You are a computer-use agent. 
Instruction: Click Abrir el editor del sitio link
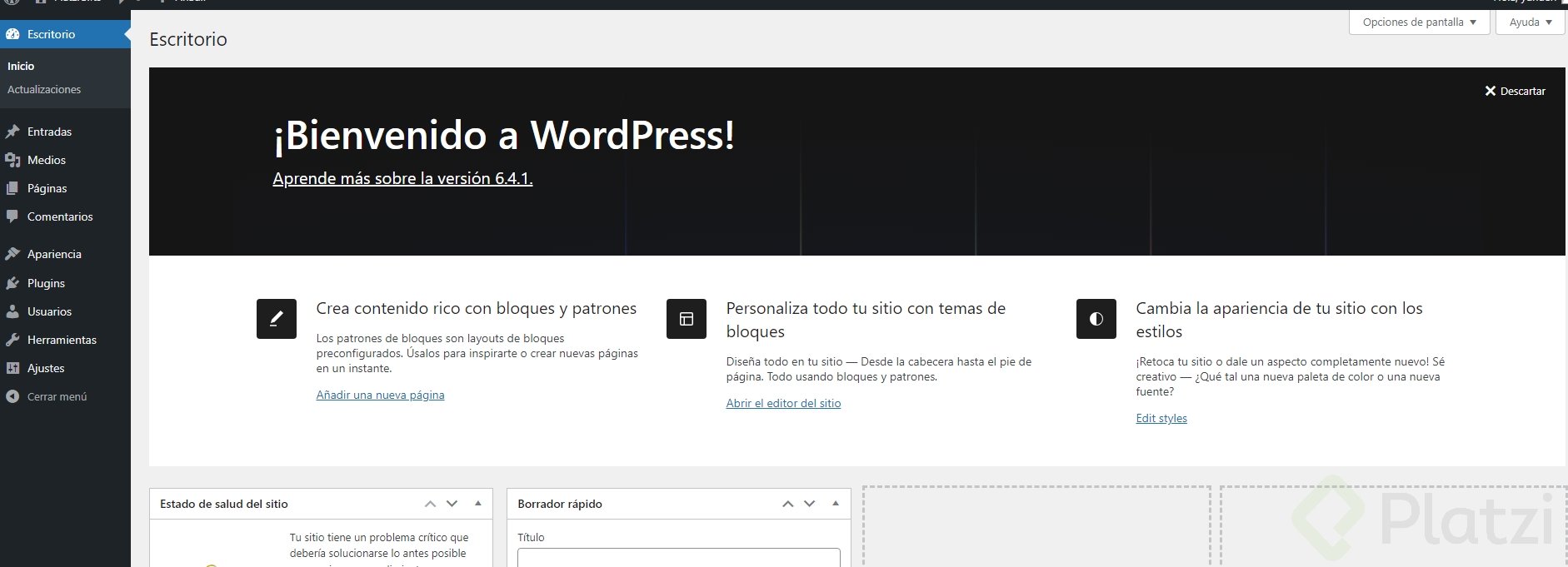click(783, 403)
